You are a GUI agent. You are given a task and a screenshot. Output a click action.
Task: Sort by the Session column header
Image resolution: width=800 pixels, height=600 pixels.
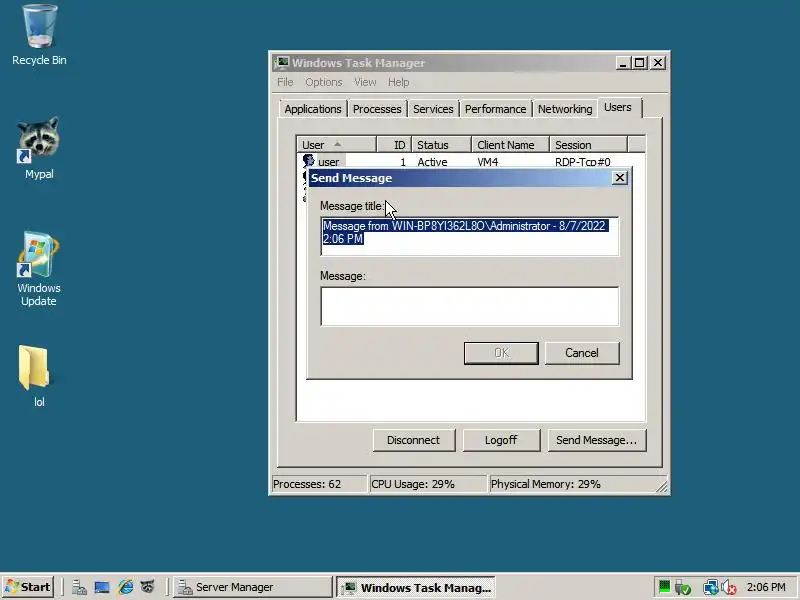[x=588, y=145]
